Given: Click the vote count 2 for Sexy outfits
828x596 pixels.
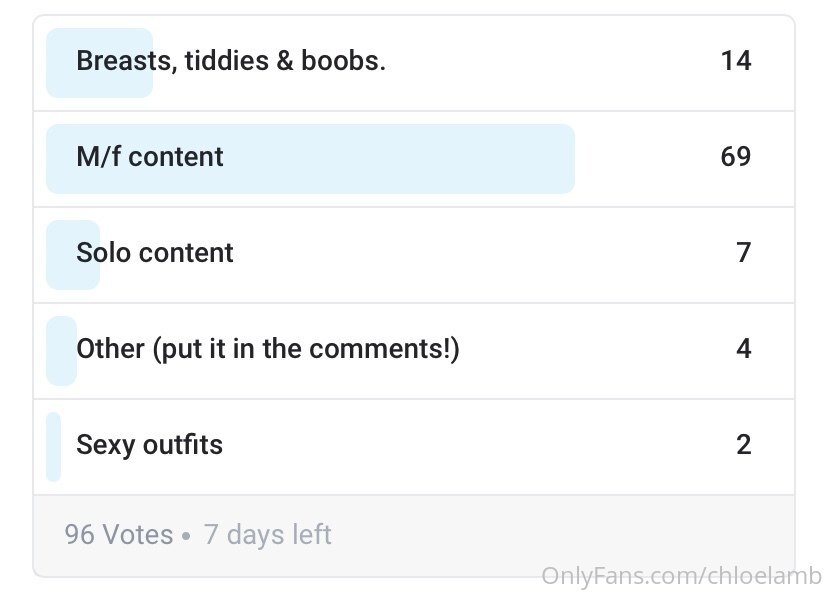Looking at the screenshot, I should pyautogui.click(x=744, y=444).
